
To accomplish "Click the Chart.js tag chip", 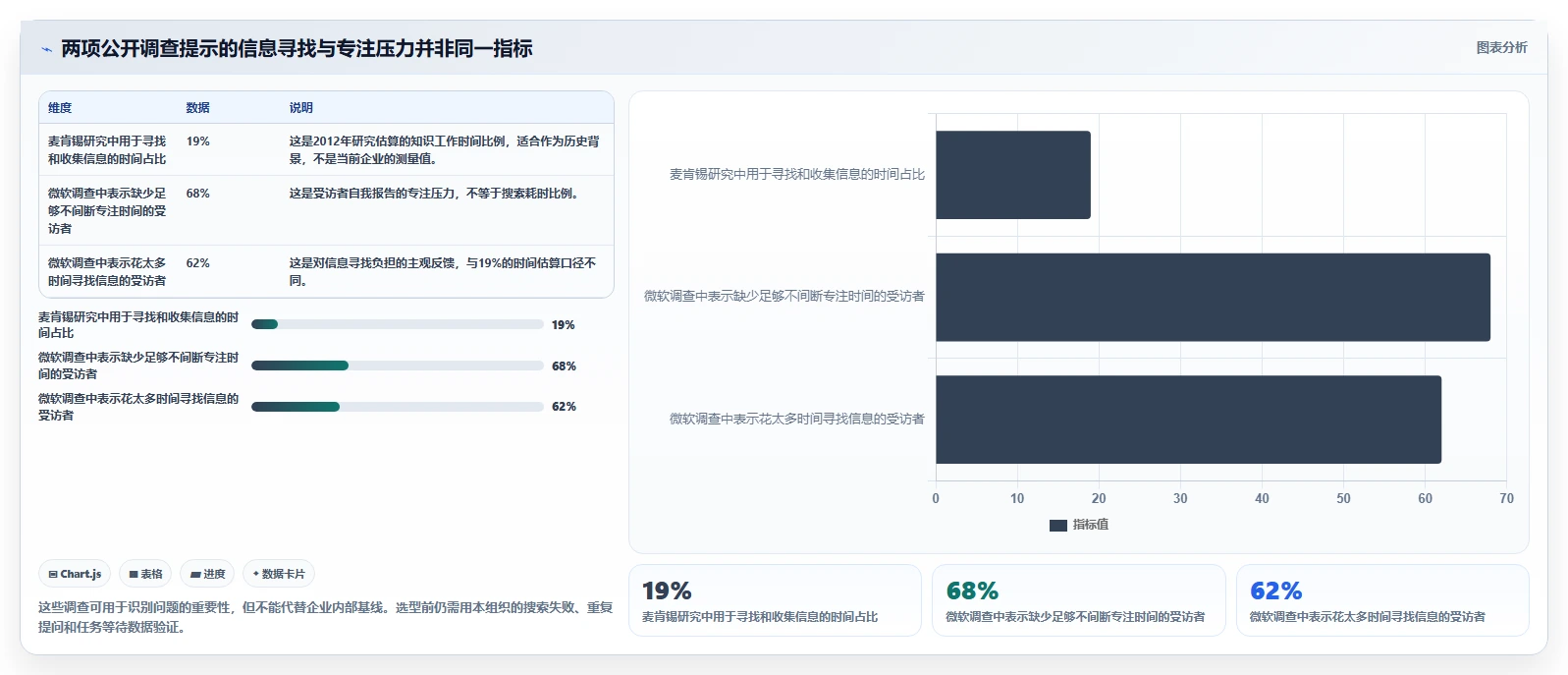I will tap(75, 574).
